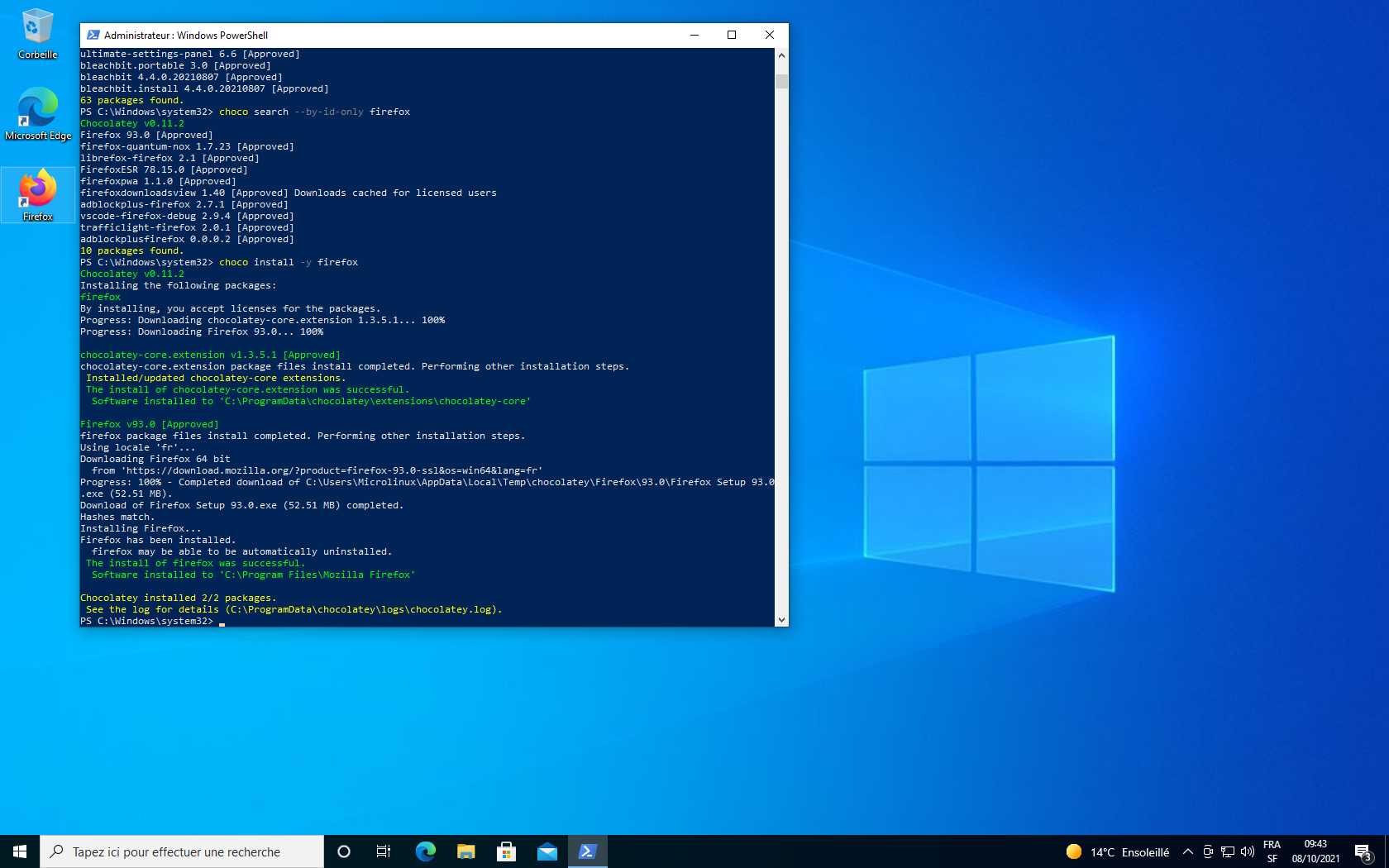Screen dimensions: 1389x868
Task: Click the taskbar search box
Action: coord(182,851)
